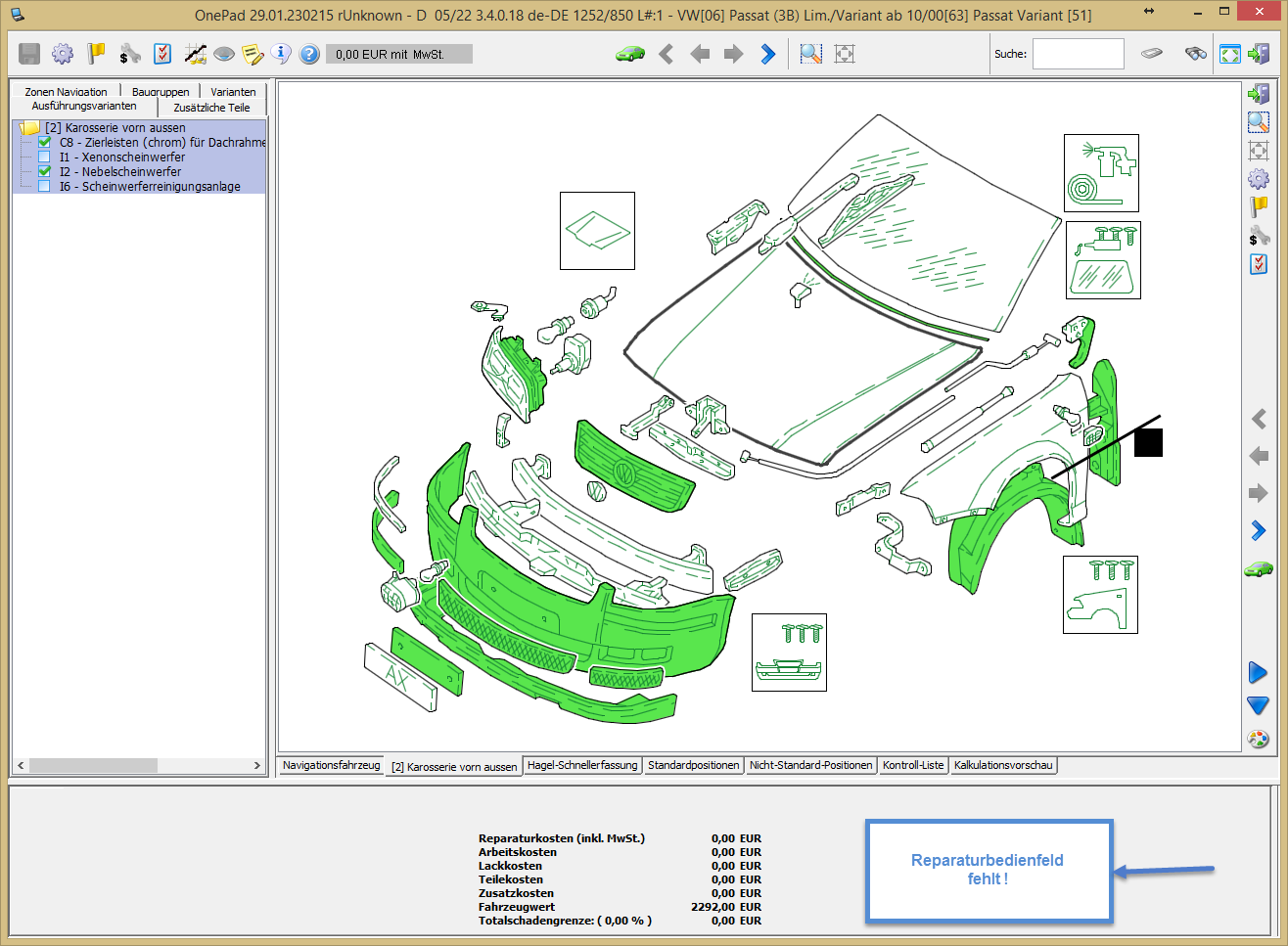Toggle the fullscreen view icon
Image resolution: width=1288 pixels, height=946 pixels.
[x=1230, y=54]
